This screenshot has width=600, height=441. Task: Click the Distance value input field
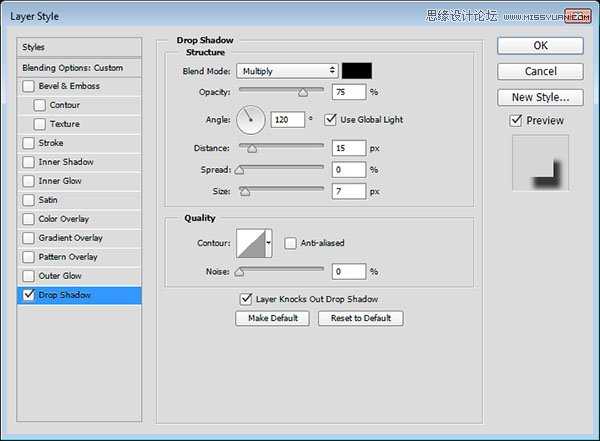349,148
